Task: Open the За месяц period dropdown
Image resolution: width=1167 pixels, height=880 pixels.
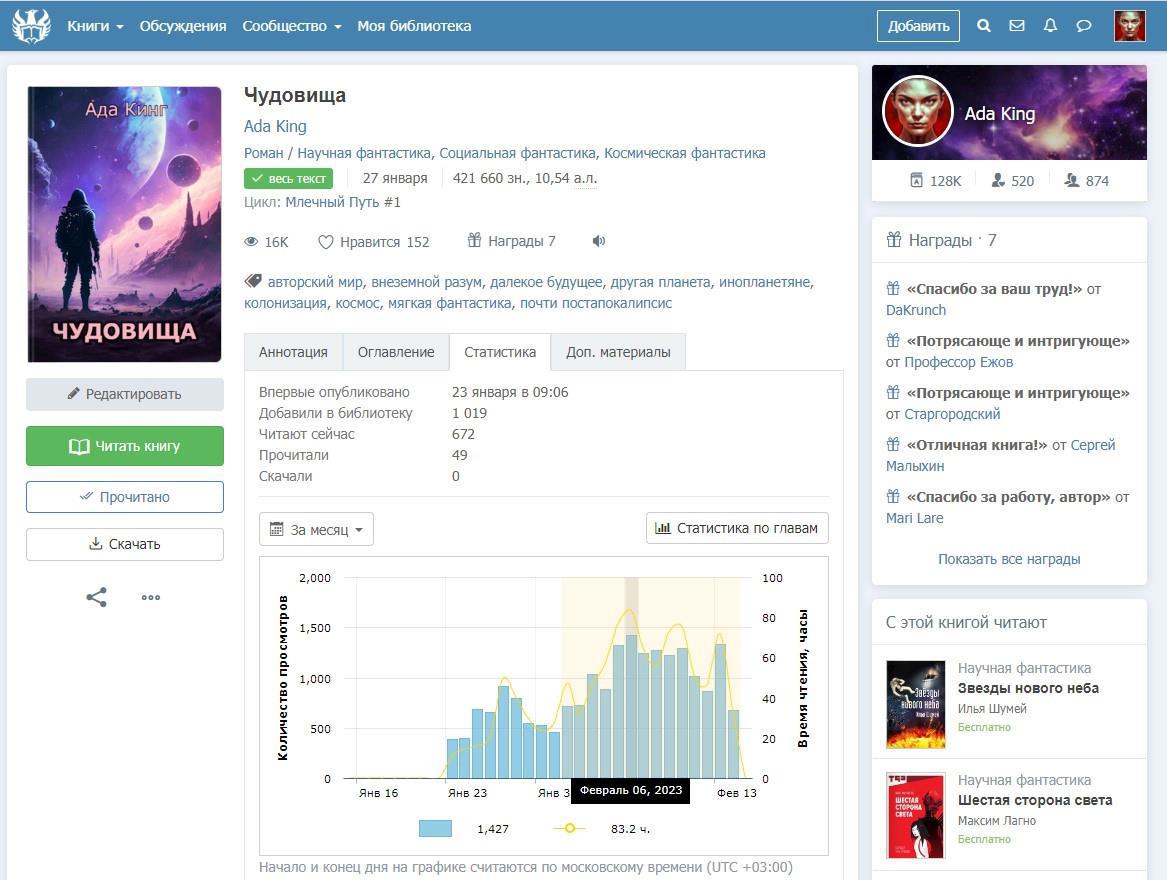Action: tap(316, 529)
